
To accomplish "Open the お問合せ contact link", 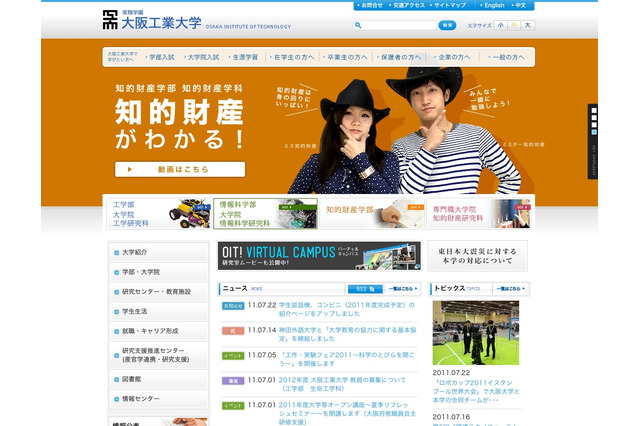I will [370, 5].
